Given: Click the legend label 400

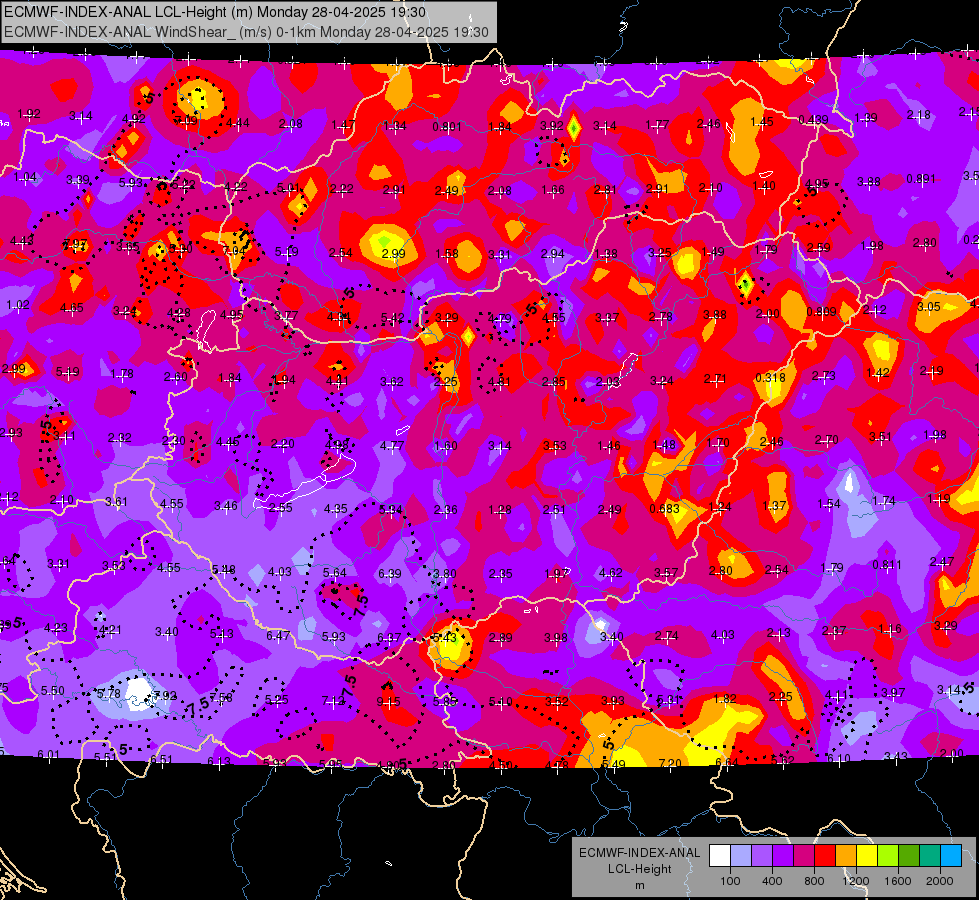Looking at the screenshot, I should pyautogui.click(x=772, y=881).
